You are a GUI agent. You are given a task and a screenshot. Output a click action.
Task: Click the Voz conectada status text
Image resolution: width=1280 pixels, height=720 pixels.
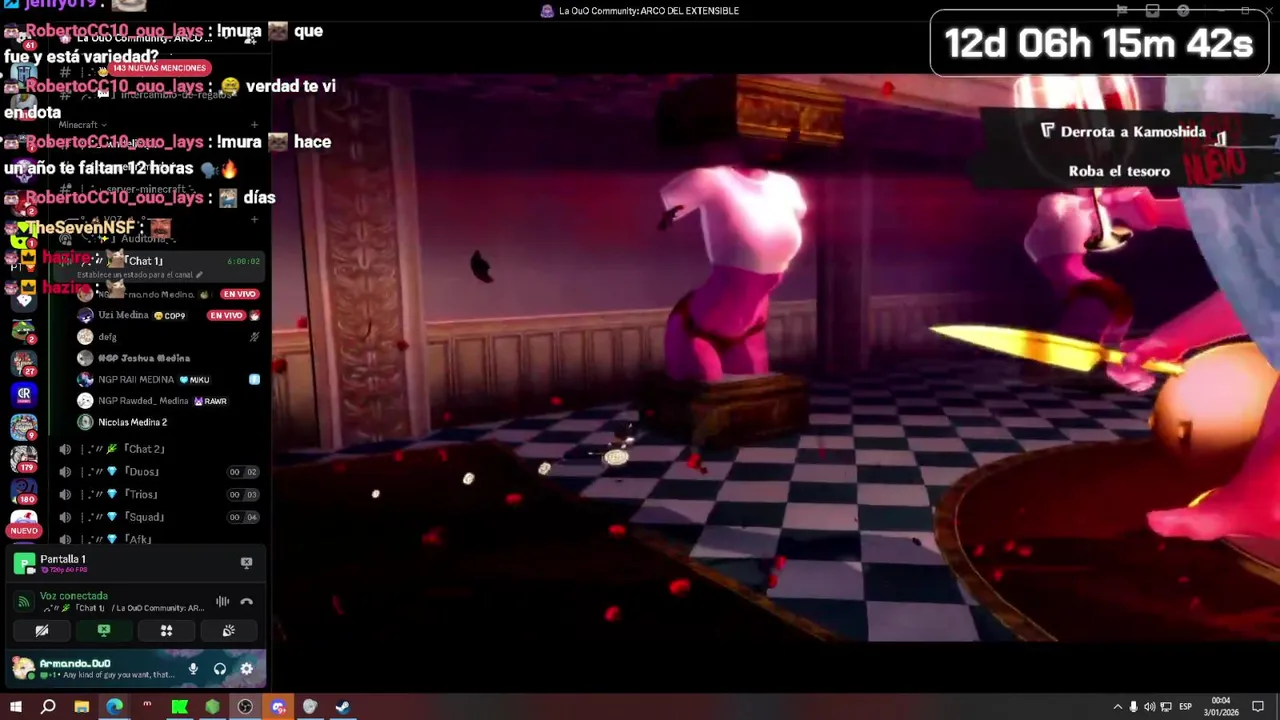point(74,596)
